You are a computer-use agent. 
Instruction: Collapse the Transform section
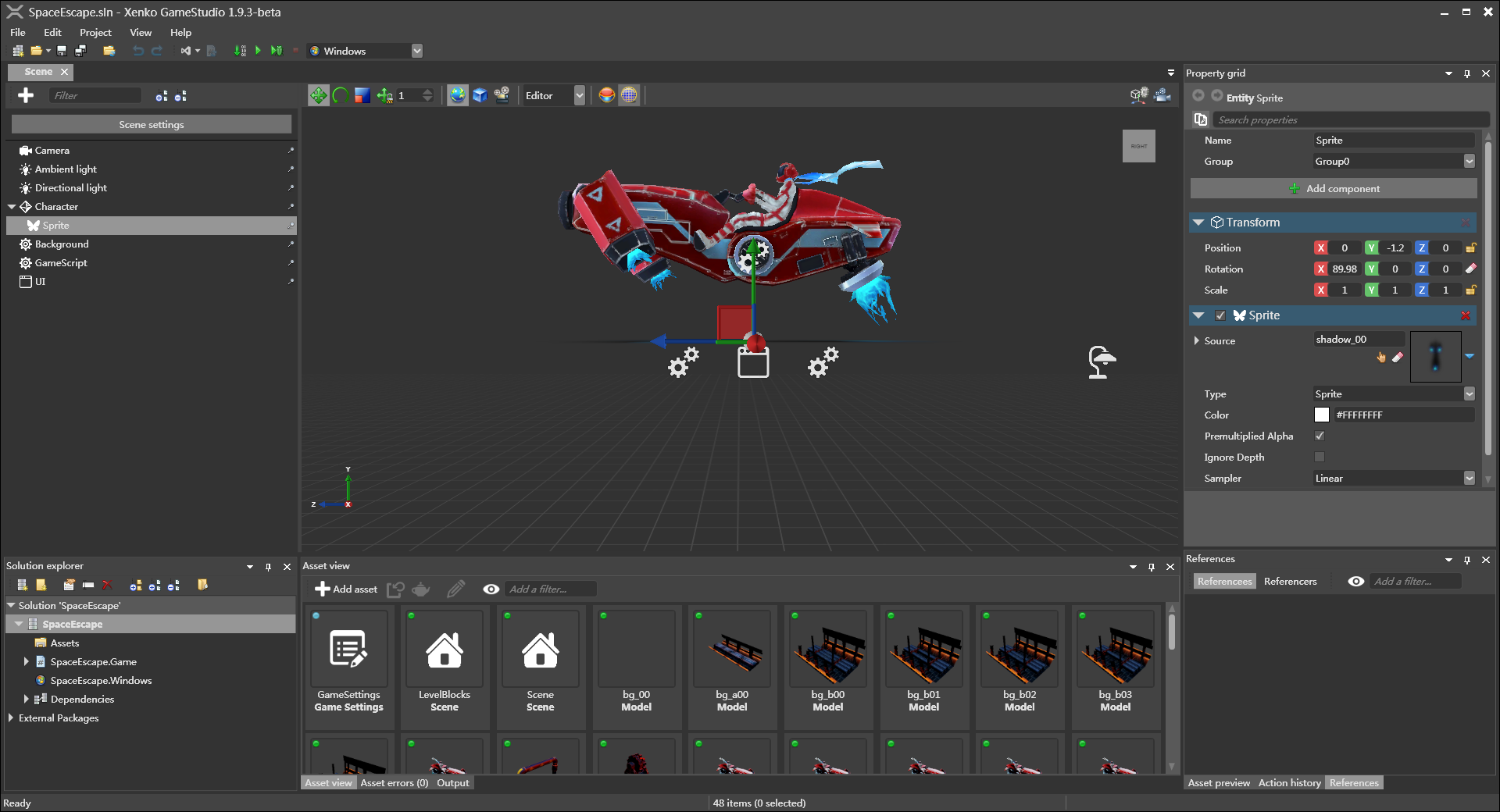point(1198,223)
